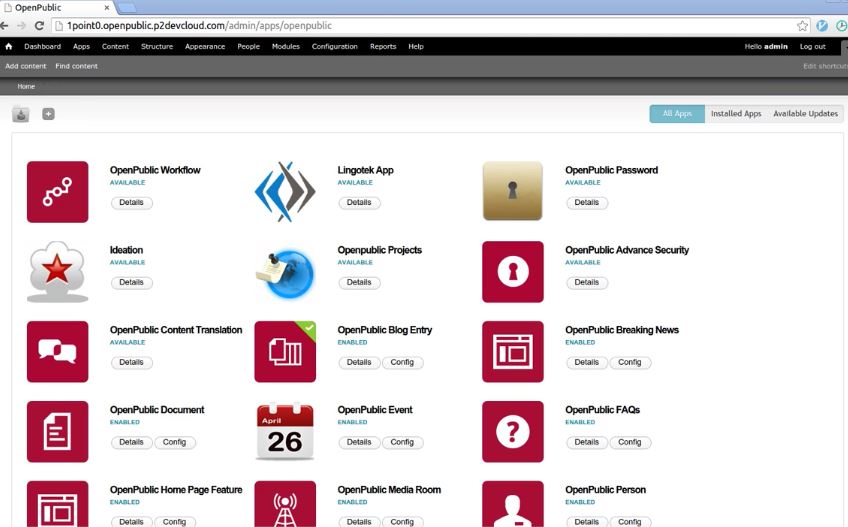The width and height of the screenshot is (848, 527).
Task: Open the Reports menu item
Action: 383,47
